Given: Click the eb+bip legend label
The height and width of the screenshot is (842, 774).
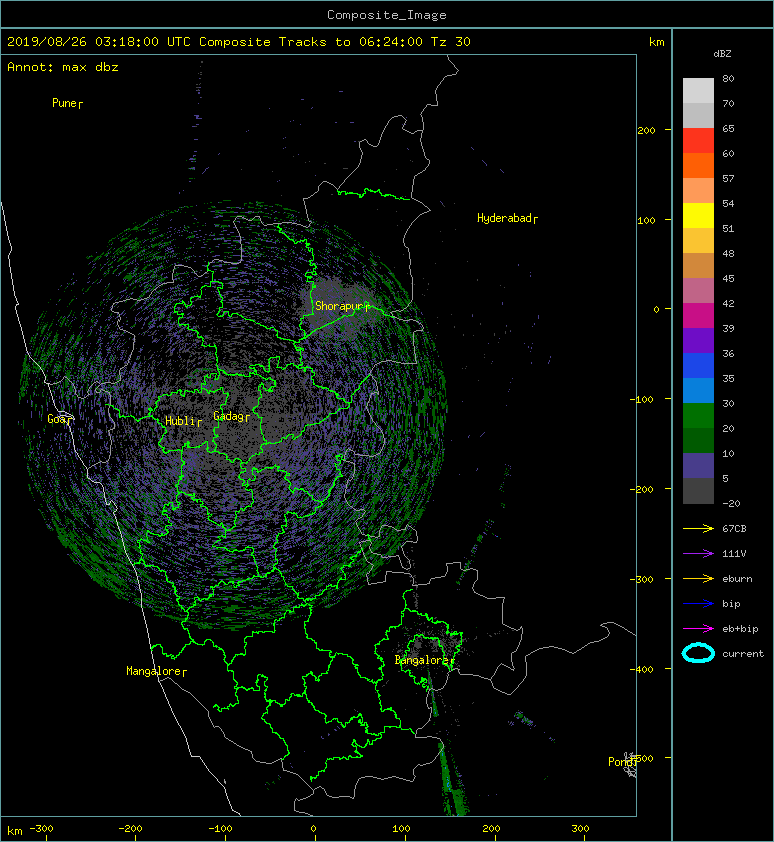Looking at the screenshot, I should tap(740, 629).
